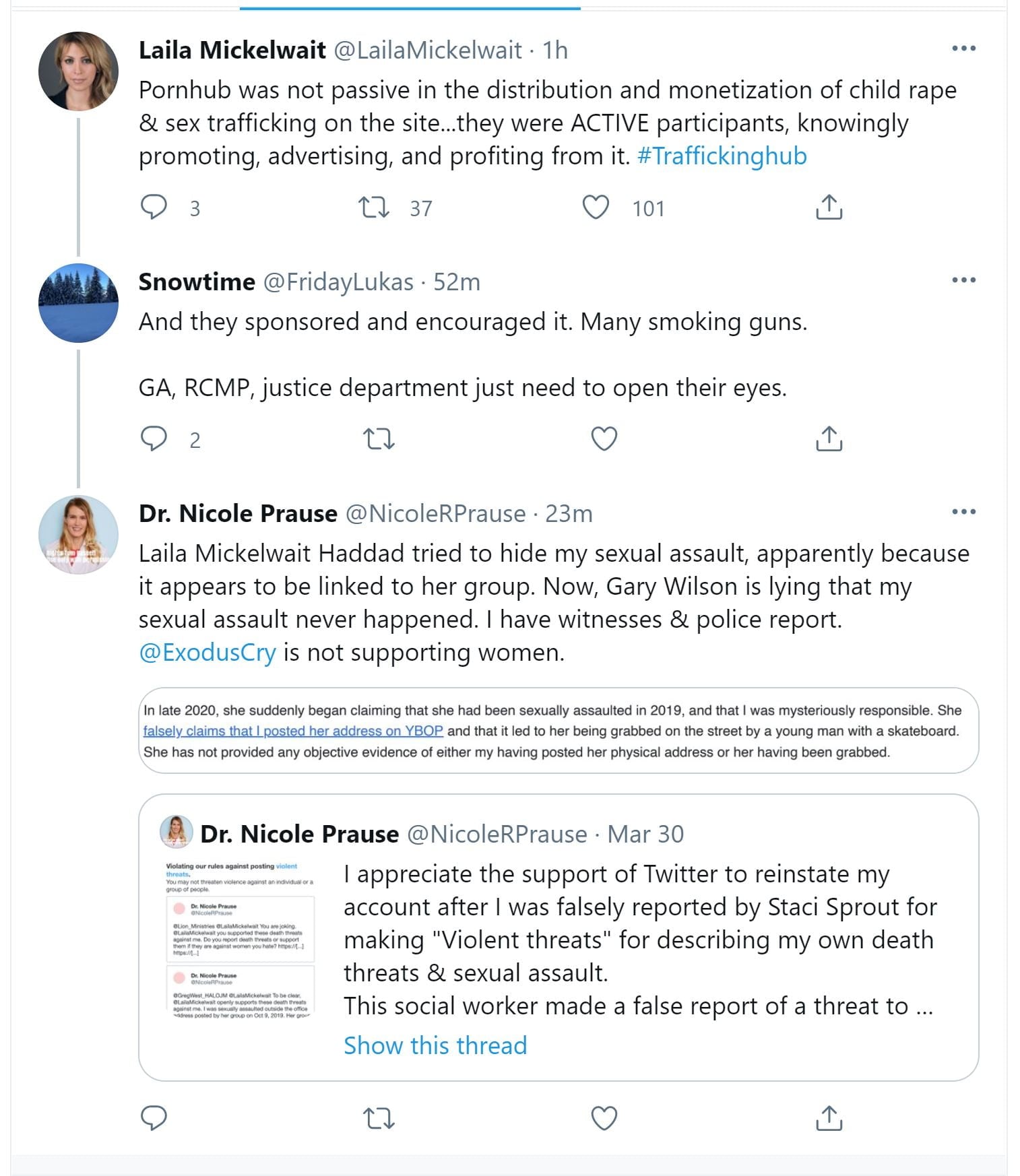This screenshot has width=1020, height=1176.
Task: Open the embedded text screenshot image
Action: 558,731
